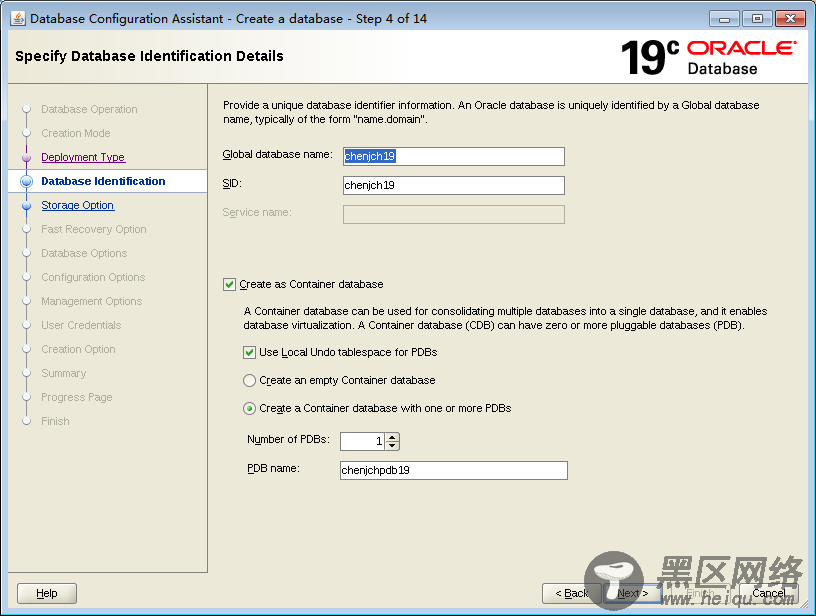This screenshot has height=616, width=816.
Task: Click the 'SID:' label
Action: pyautogui.click(x=232, y=184)
